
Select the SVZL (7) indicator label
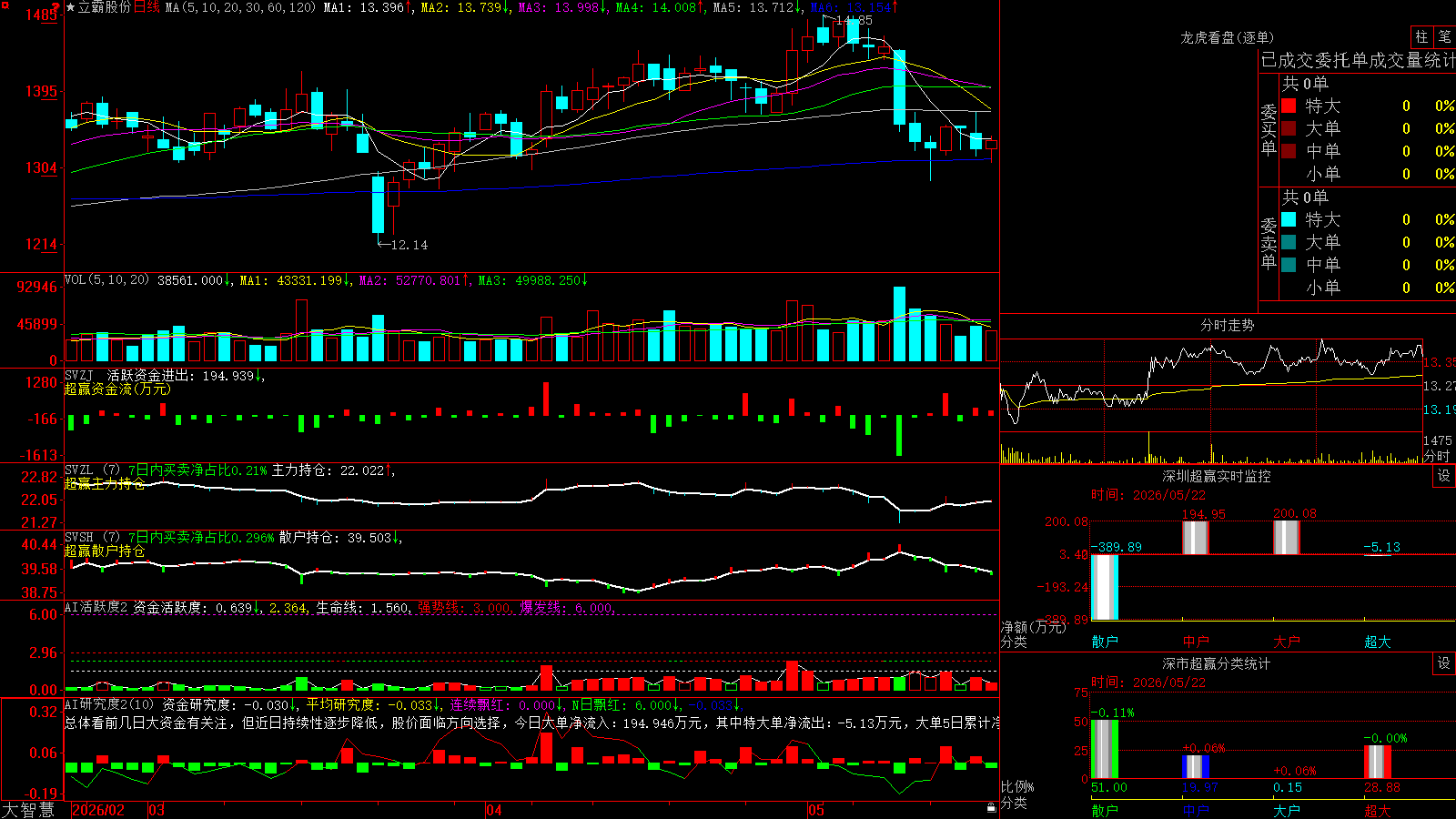pos(92,470)
